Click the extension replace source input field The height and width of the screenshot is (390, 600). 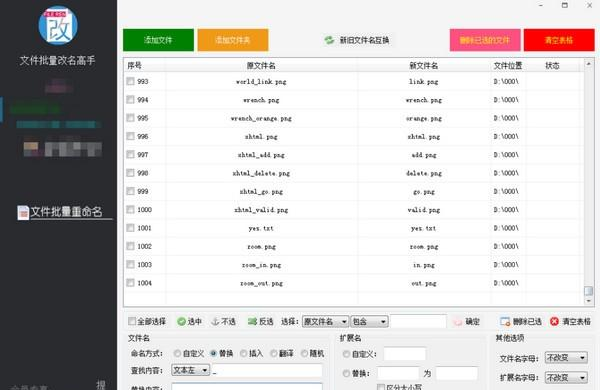click(x=398, y=373)
